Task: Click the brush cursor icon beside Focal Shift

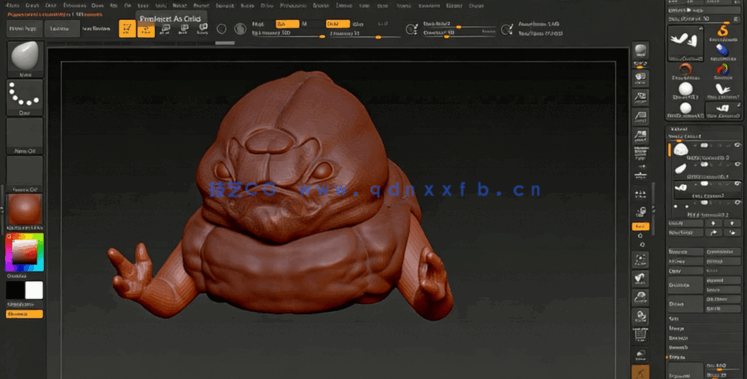Action: pyautogui.click(x=412, y=29)
